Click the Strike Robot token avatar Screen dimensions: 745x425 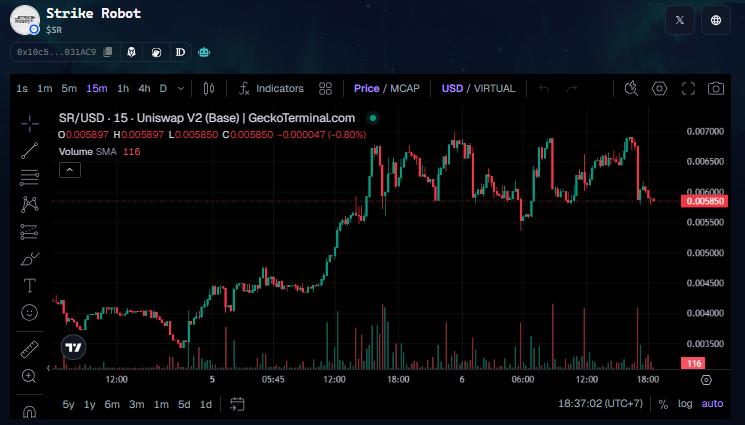click(25, 20)
